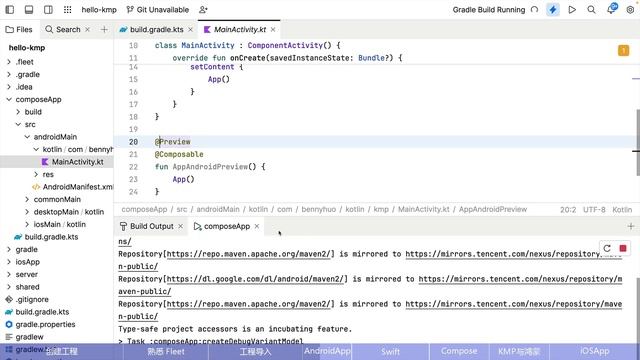Open the search magnifier in toolbar
Image resolution: width=640 pixels, height=360 pixels.
click(x=591, y=10)
